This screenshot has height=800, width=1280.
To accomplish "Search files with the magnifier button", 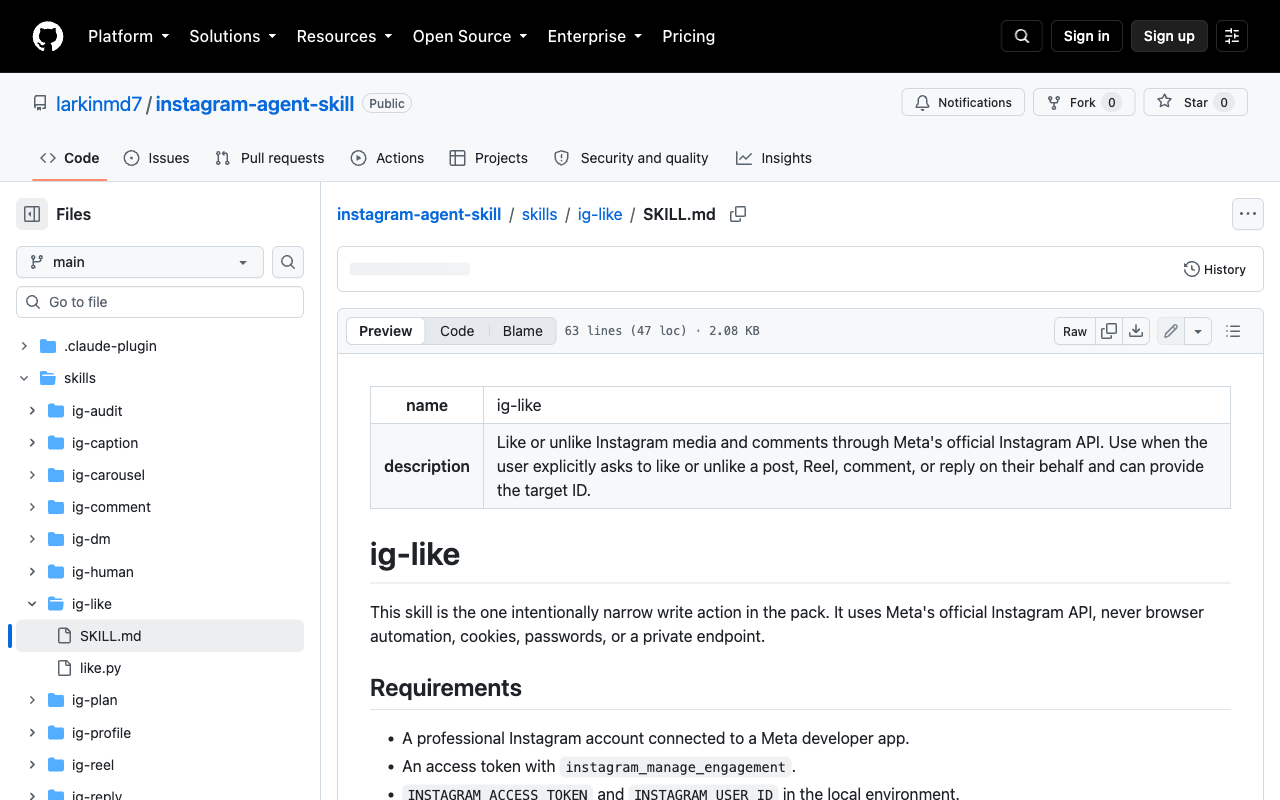I will tap(288, 262).
